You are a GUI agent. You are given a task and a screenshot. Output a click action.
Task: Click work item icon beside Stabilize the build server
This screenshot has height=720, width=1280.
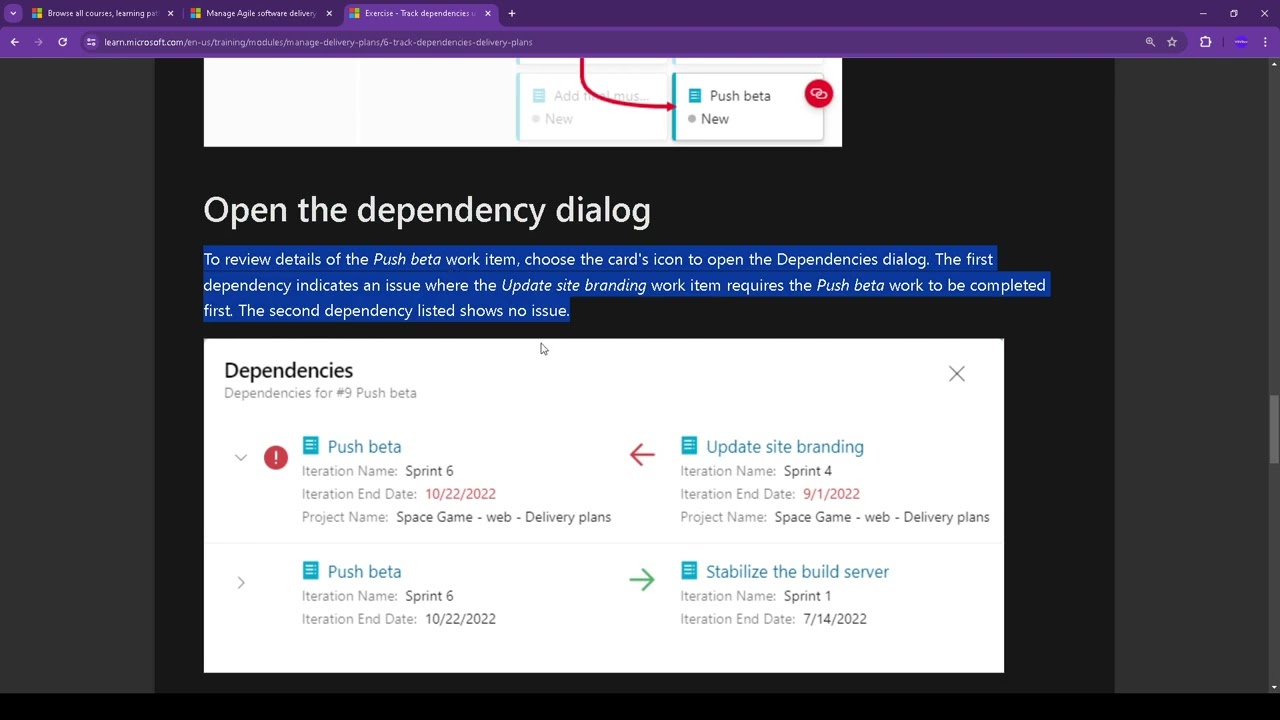point(689,570)
